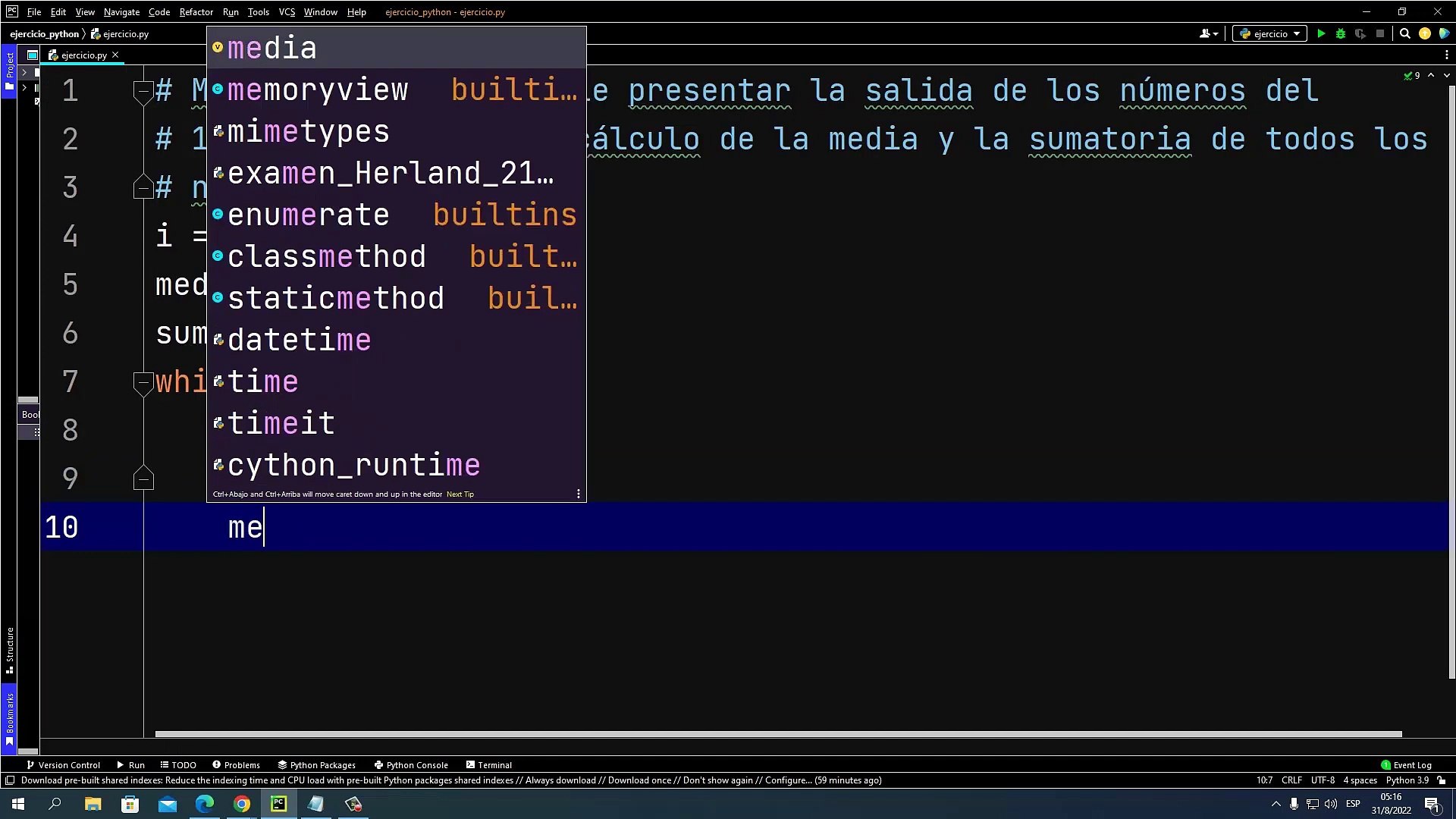Click the Next Tip link in popup
Screen dimensions: 1456x819
click(x=460, y=494)
